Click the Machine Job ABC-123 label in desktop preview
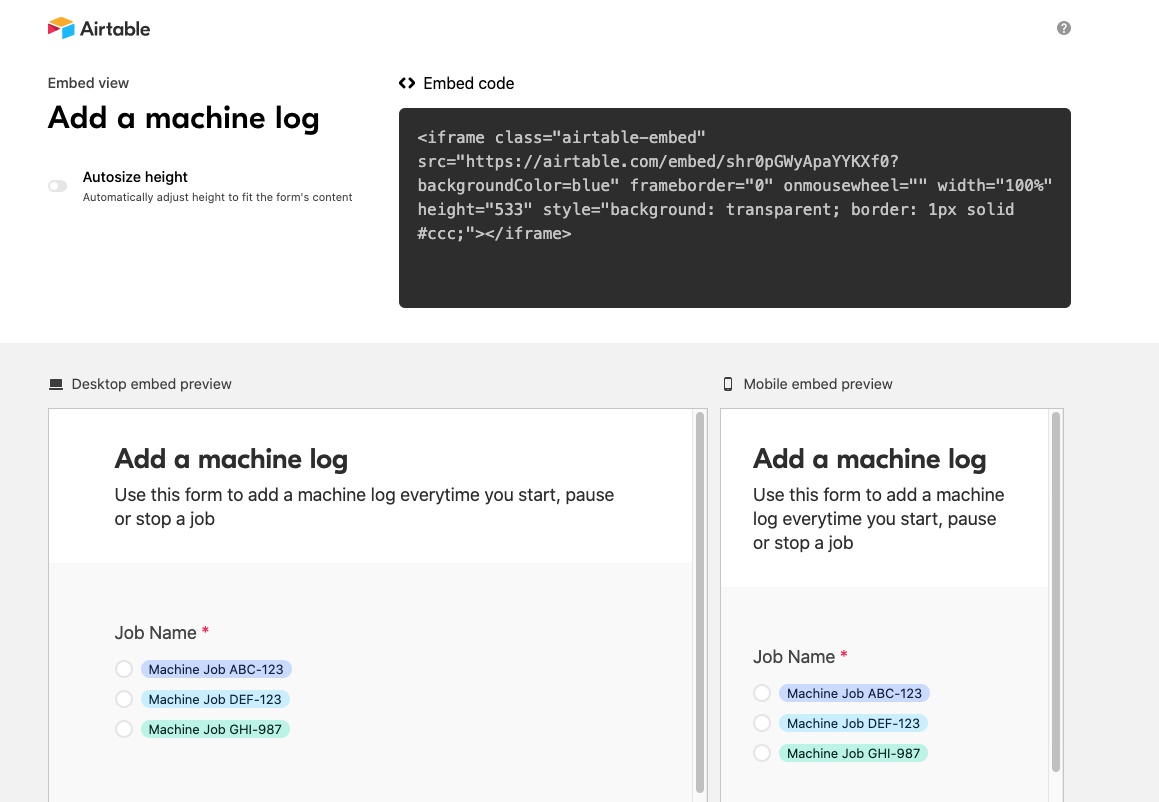Viewport: 1159px width, 802px height. 216,669
